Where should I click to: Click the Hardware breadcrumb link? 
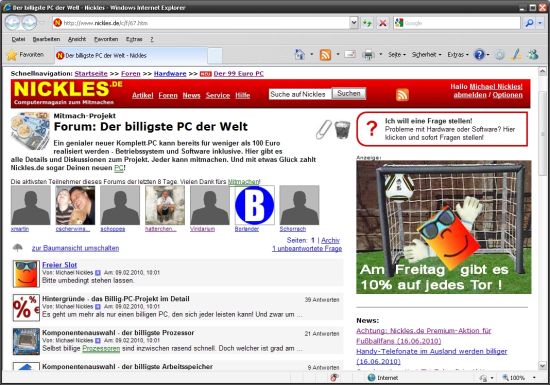tap(170, 74)
